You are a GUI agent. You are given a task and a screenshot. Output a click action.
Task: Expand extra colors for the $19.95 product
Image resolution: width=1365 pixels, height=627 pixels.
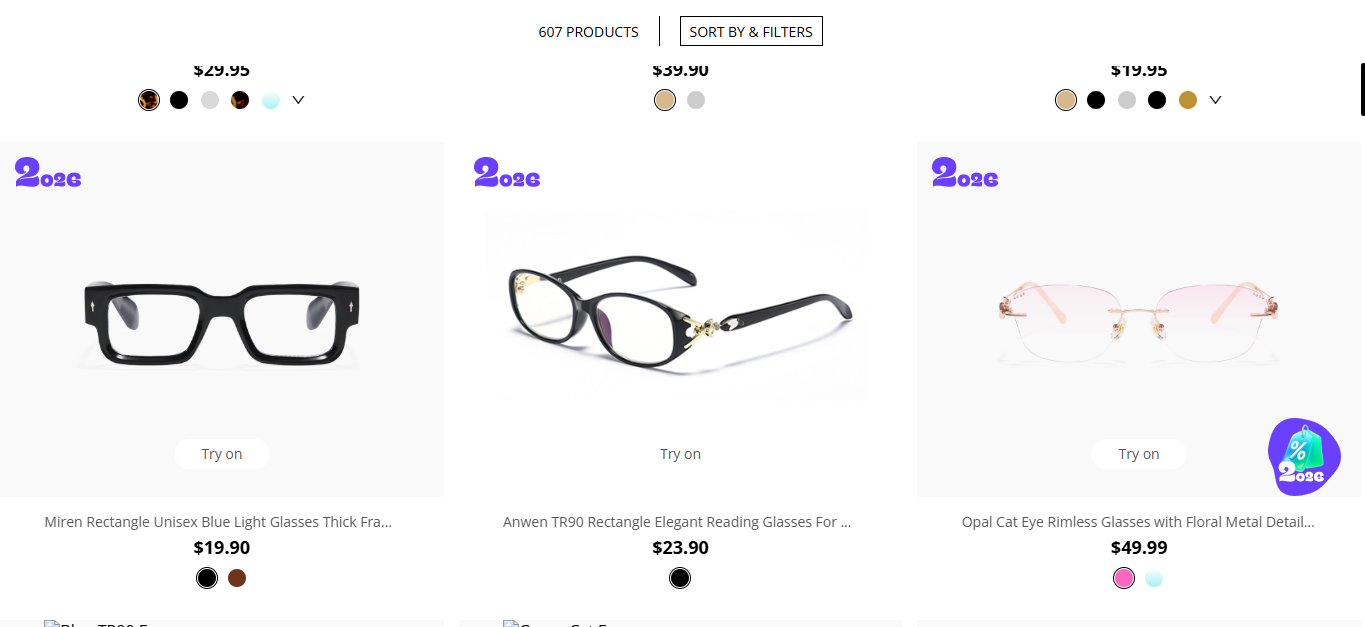[1215, 99]
